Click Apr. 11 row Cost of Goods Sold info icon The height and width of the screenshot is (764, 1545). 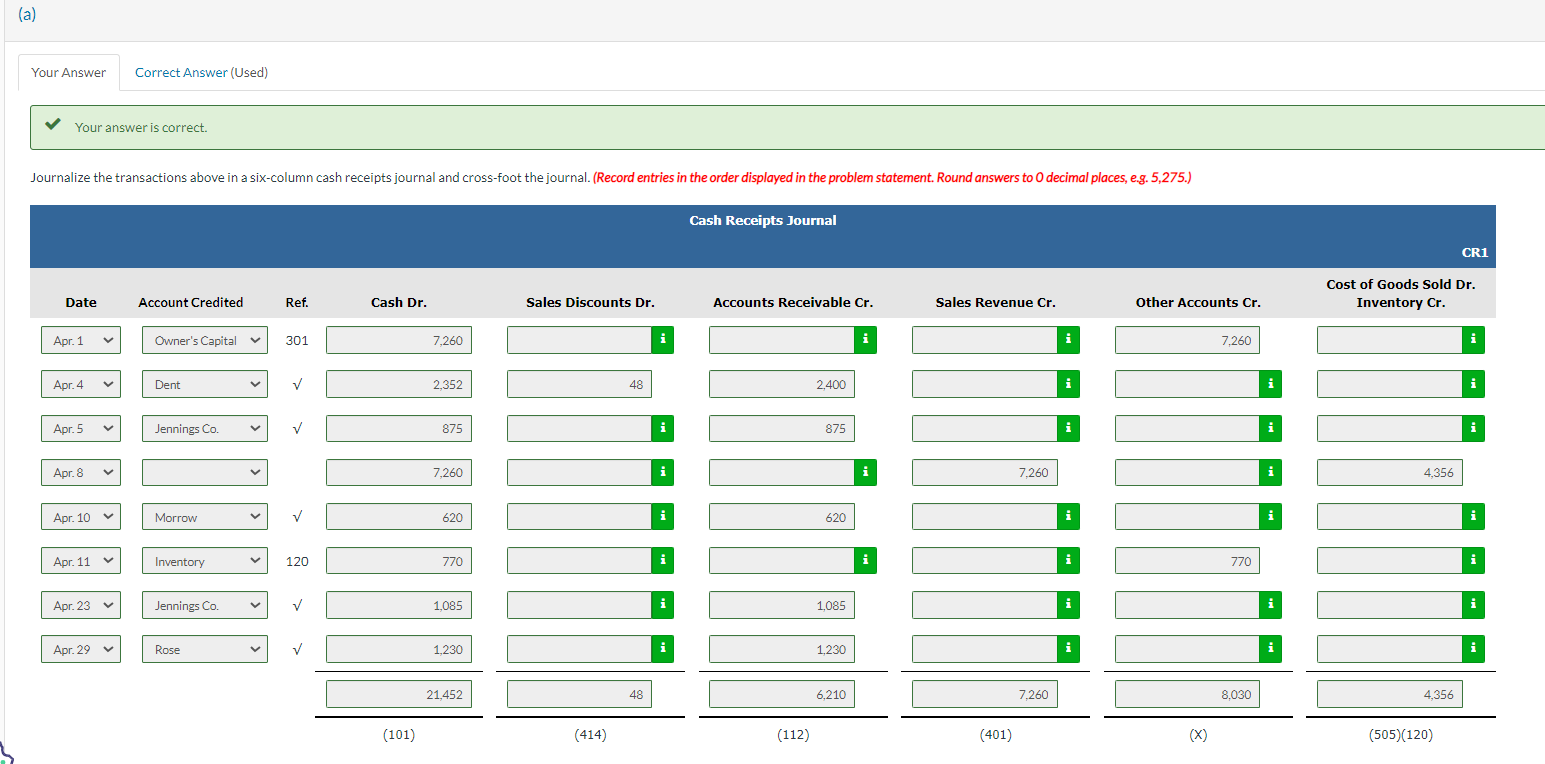pyautogui.click(x=1473, y=561)
